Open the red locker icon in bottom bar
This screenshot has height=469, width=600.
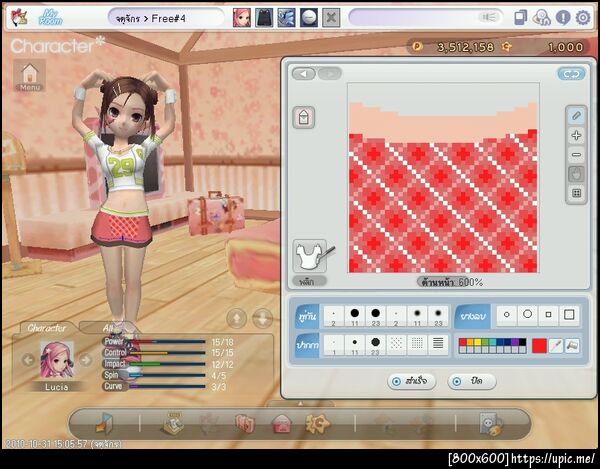[245, 424]
